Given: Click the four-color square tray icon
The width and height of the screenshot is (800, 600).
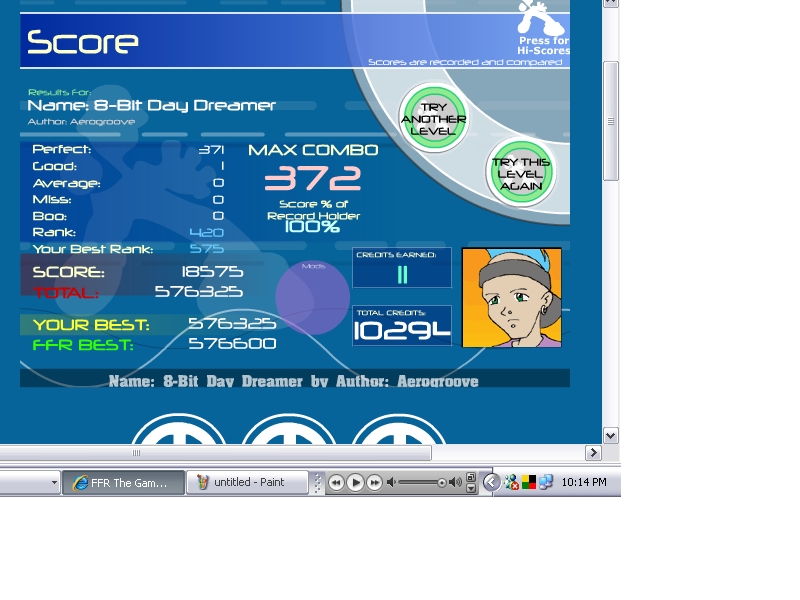Looking at the screenshot, I should (529, 482).
